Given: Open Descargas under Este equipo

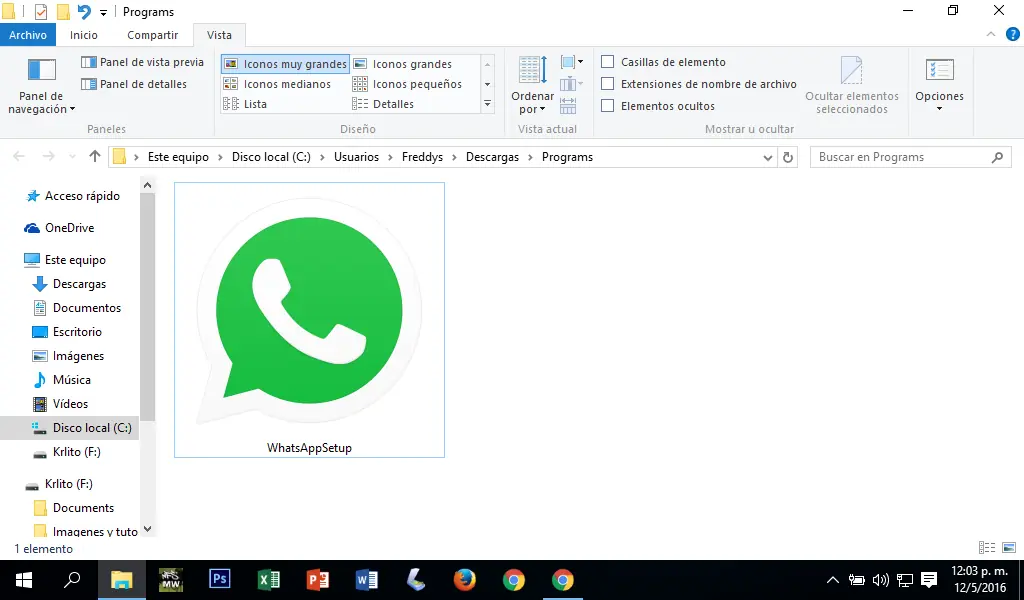Looking at the screenshot, I should pyautogui.click(x=69, y=284).
